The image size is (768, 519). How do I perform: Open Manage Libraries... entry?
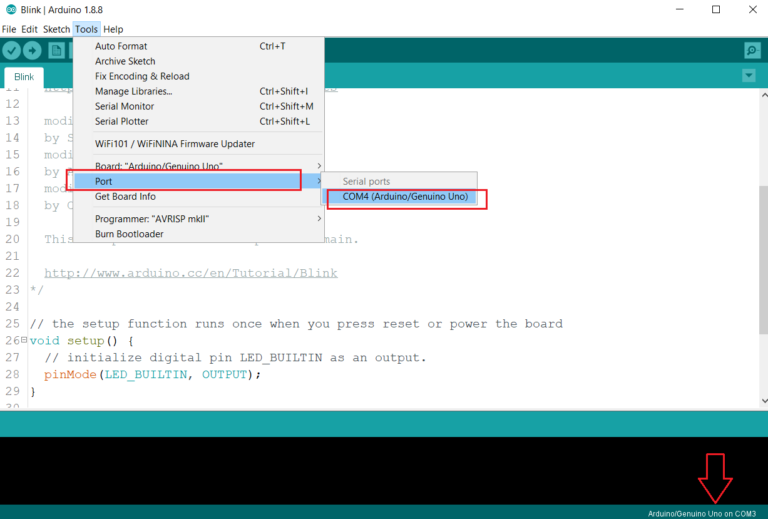[199, 92]
